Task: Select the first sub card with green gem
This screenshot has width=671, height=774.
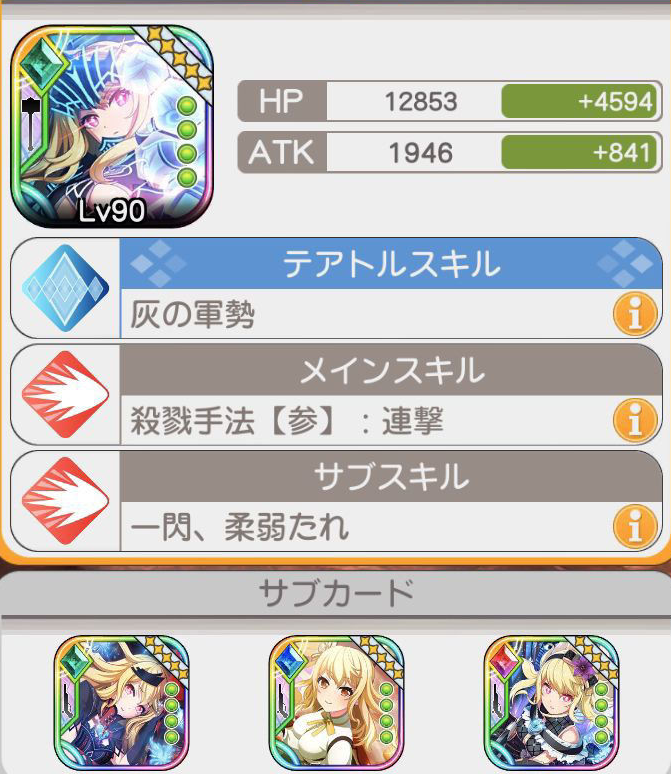Action: click(121, 702)
